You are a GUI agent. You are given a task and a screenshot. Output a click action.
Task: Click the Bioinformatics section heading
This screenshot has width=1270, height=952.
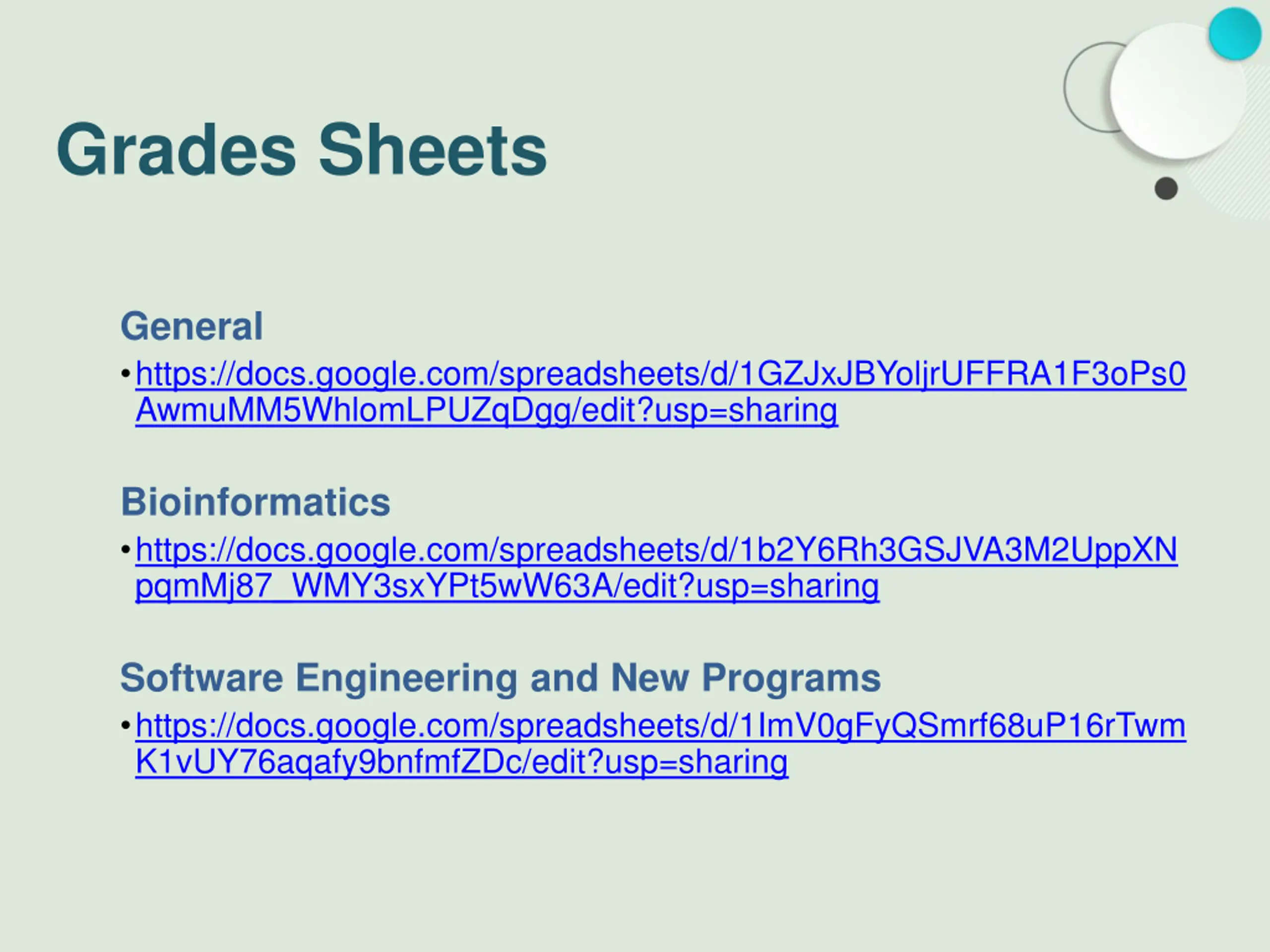point(255,502)
